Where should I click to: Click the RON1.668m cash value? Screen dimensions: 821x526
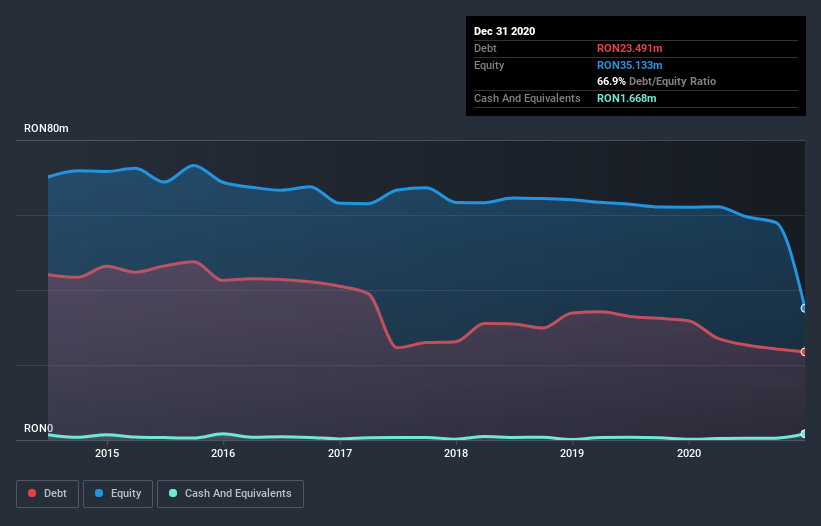pyautogui.click(x=626, y=98)
